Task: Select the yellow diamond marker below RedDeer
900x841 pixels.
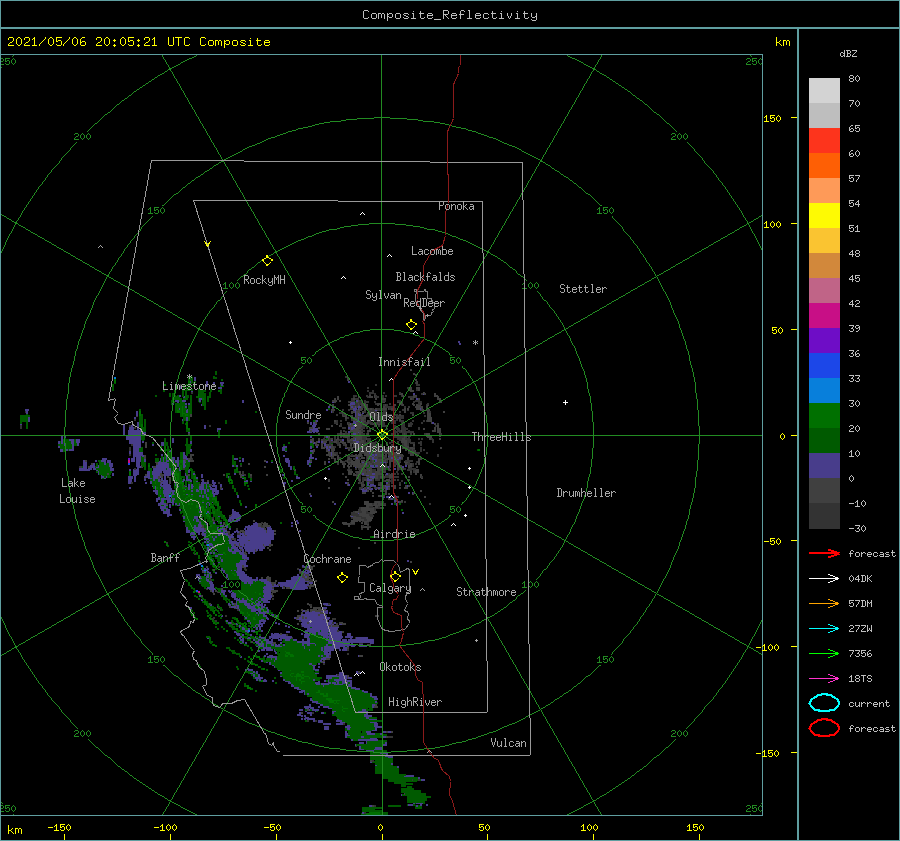Action: [412, 324]
